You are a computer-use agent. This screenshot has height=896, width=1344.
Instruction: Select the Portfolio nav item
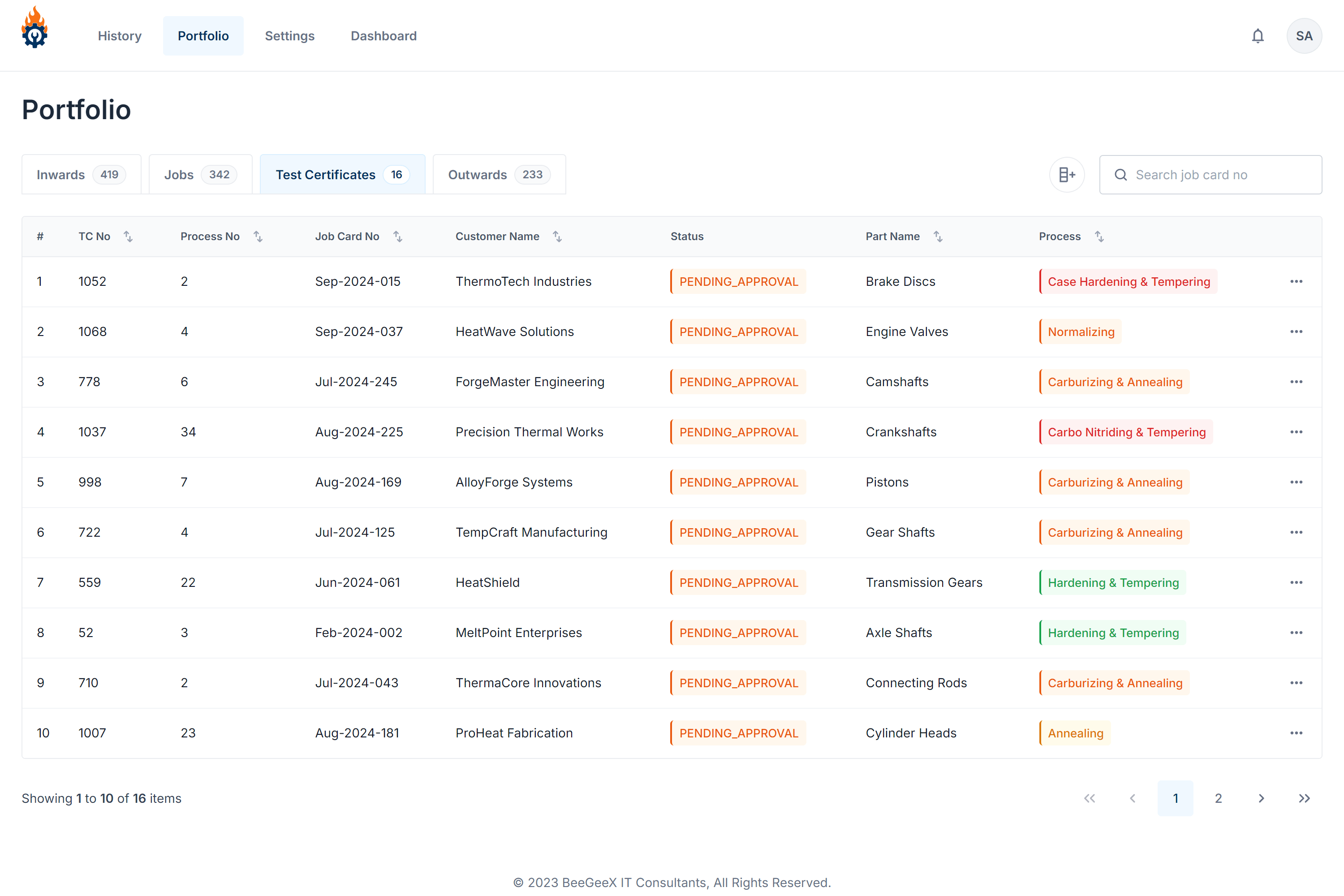coord(203,36)
